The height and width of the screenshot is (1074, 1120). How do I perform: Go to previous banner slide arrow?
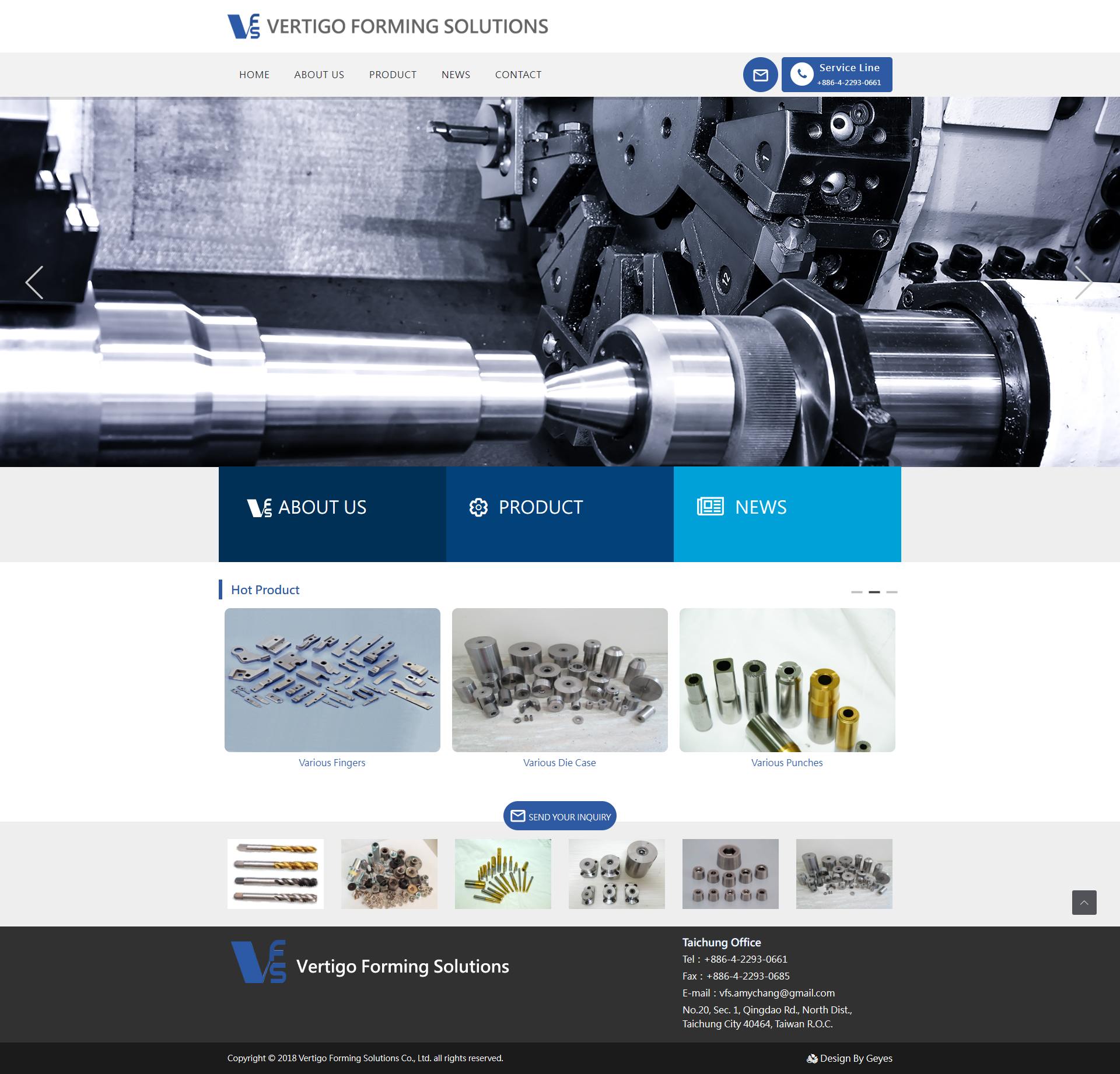click(x=34, y=282)
